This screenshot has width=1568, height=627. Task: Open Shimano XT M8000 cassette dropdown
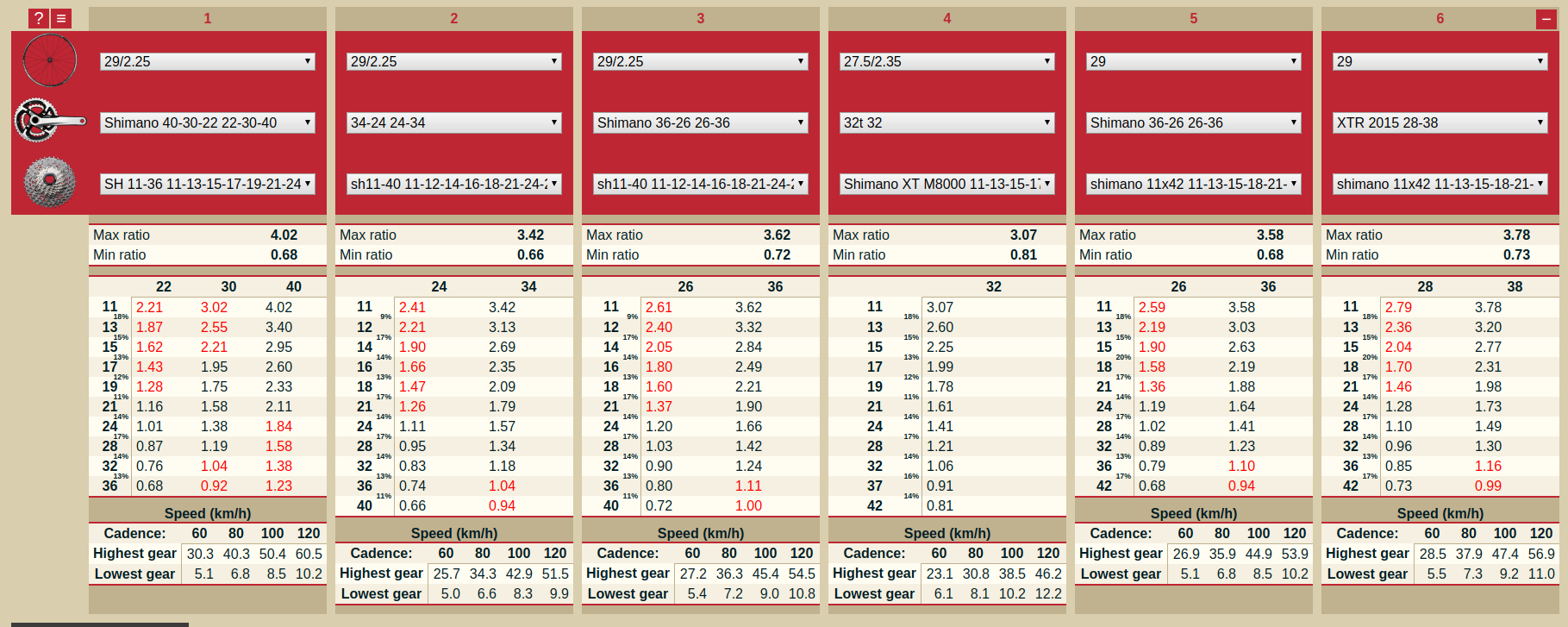(946, 184)
